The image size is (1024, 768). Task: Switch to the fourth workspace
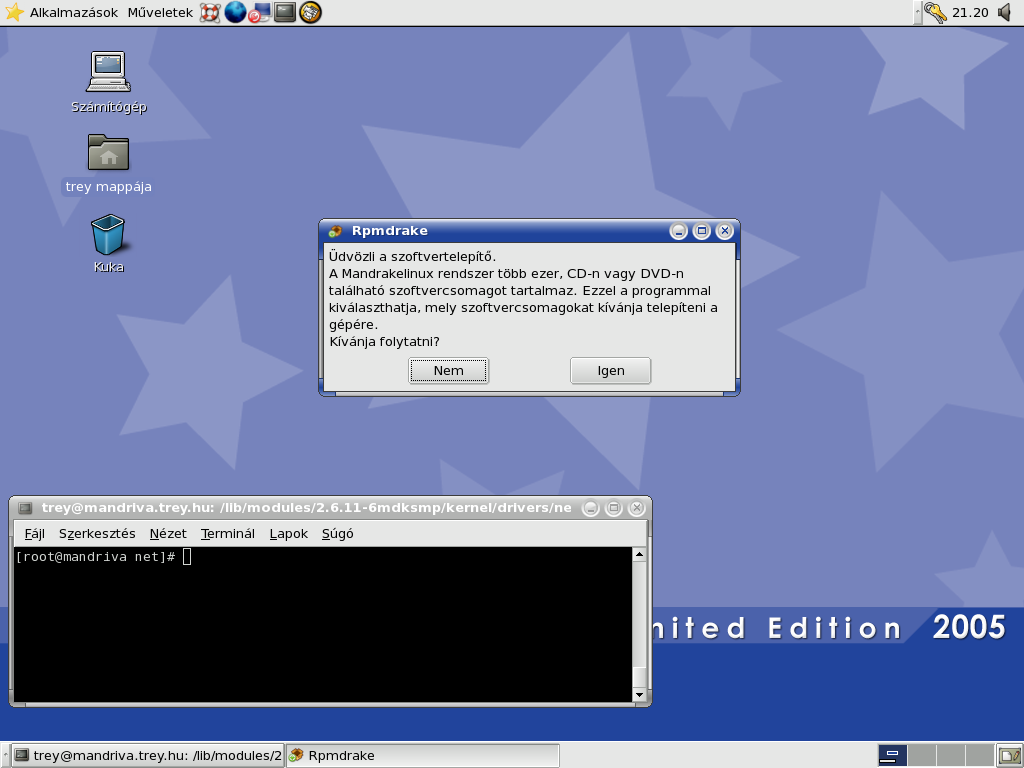point(979,756)
